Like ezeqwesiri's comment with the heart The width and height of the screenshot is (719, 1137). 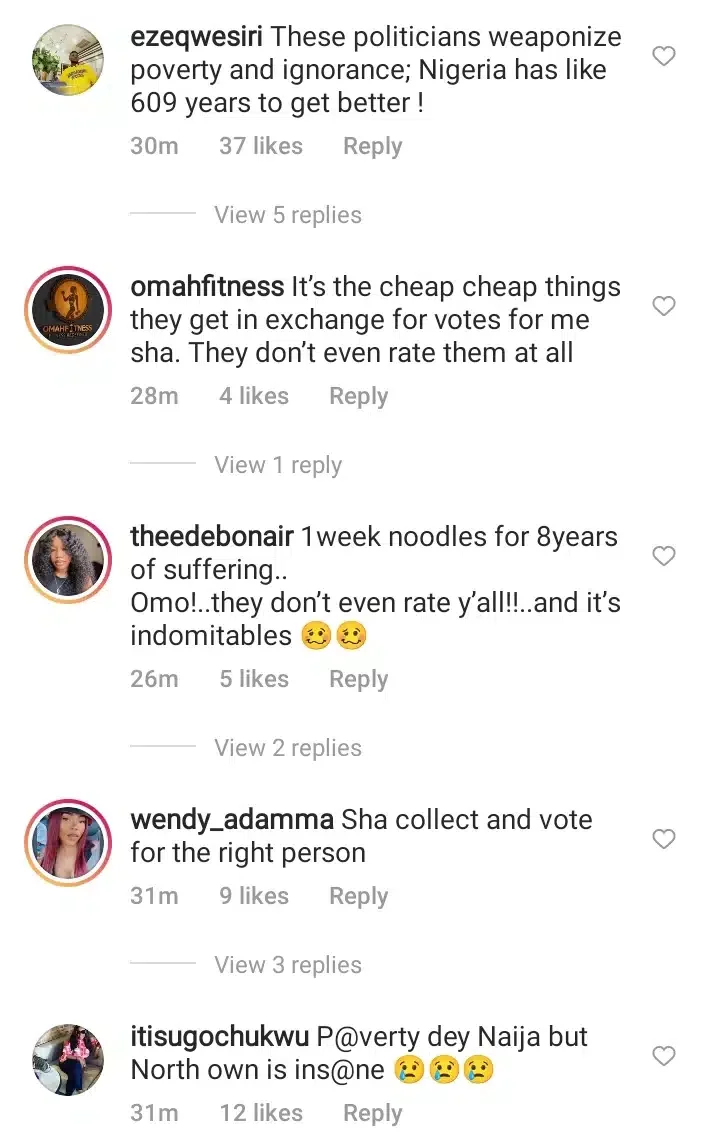[x=664, y=56]
